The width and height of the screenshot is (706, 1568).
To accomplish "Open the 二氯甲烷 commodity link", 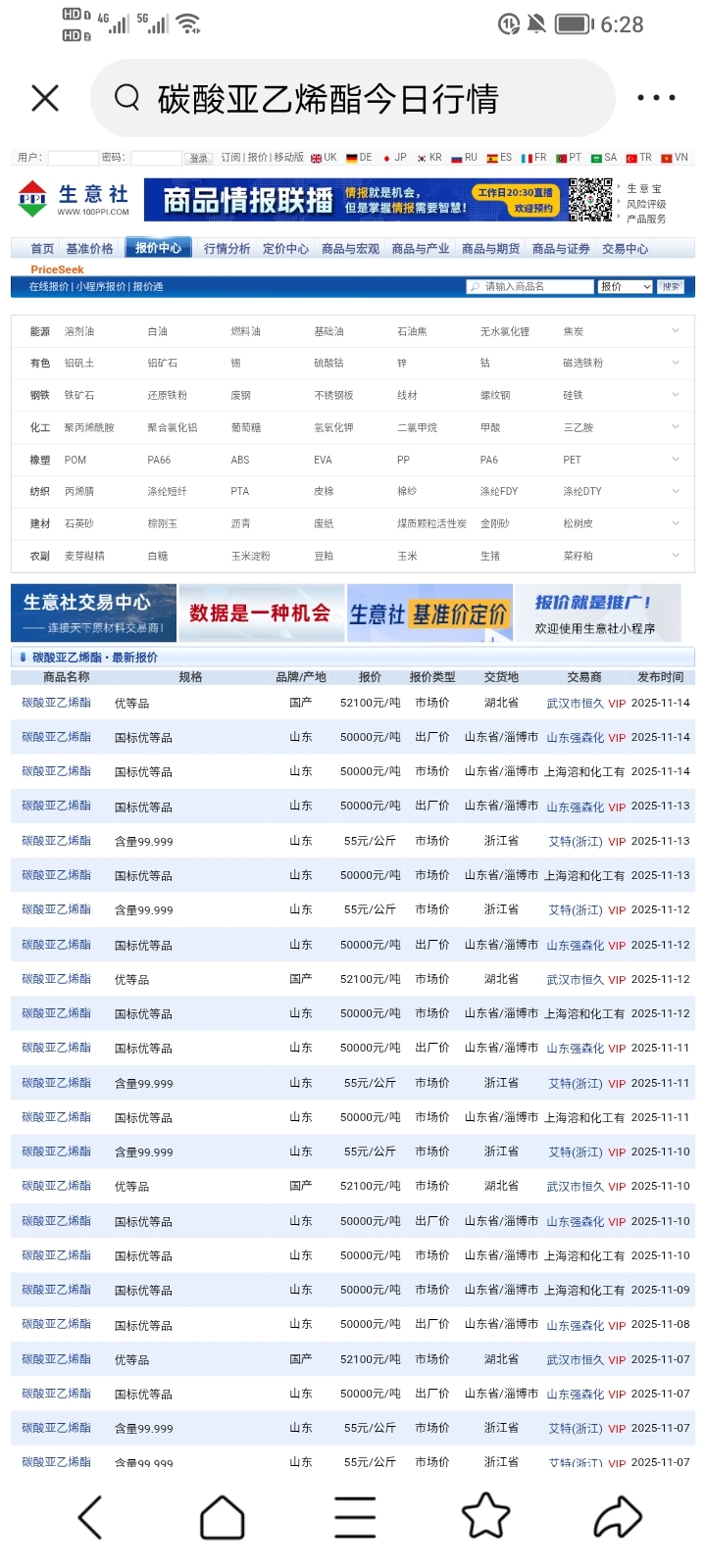I will 417,427.
